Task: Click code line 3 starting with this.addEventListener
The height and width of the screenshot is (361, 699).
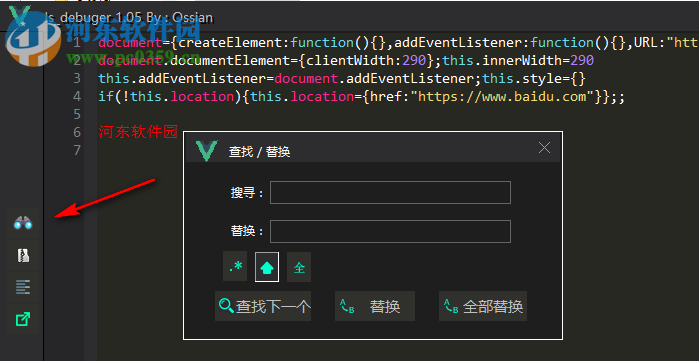Action: [341, 78]
